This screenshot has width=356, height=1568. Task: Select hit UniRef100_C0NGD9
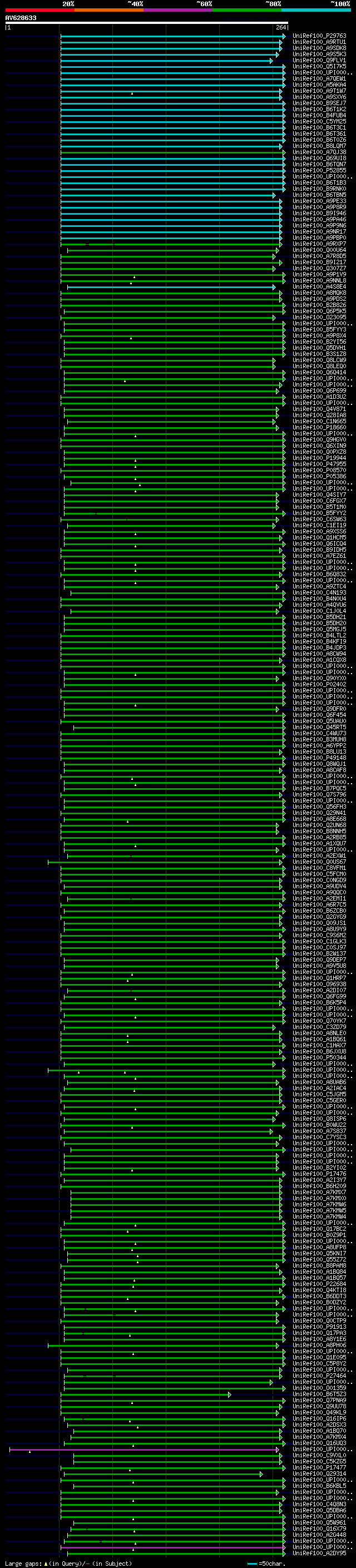coord(319,880)
